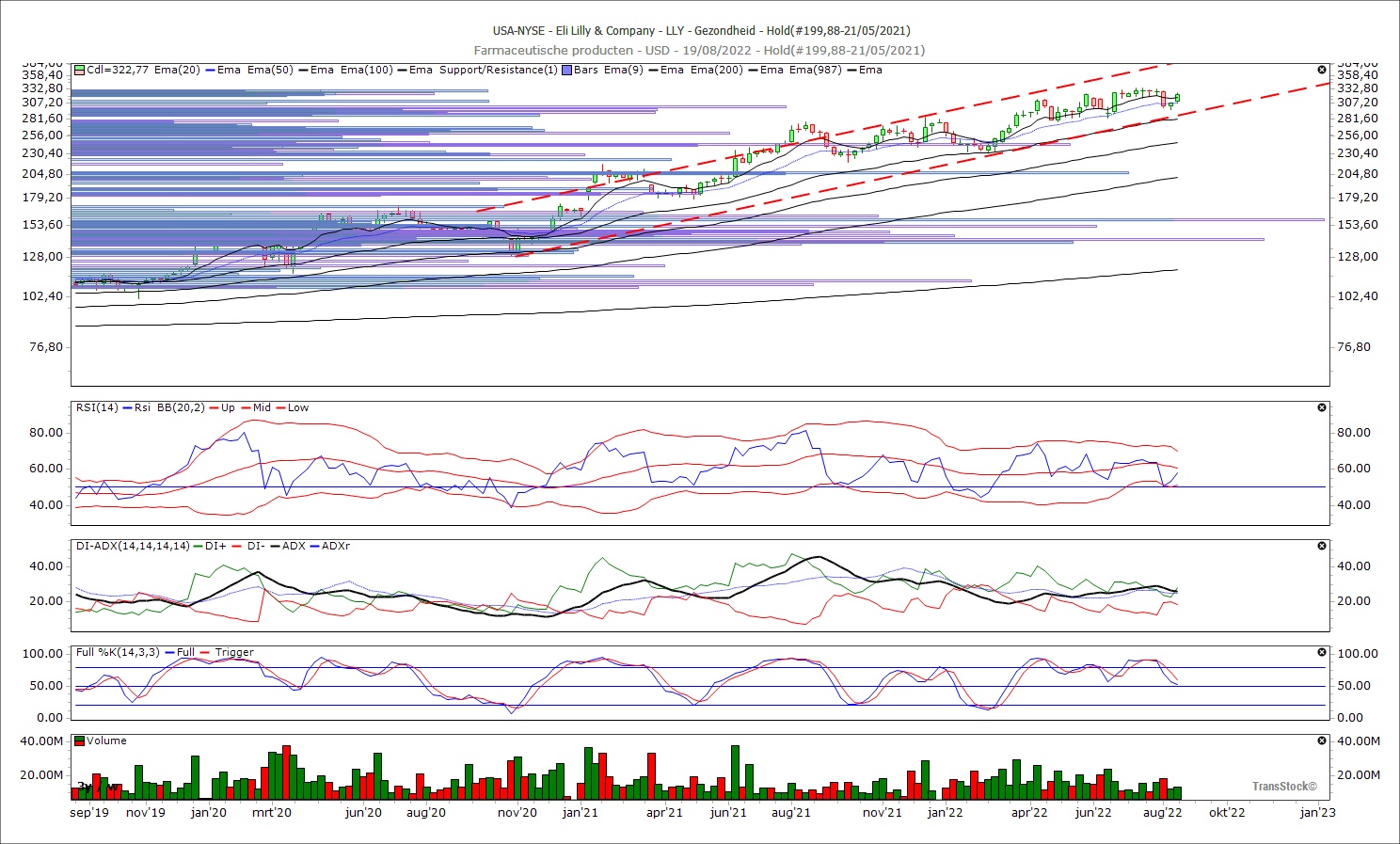1400x844 pixels.
Task: Click 332,80 on the right price axis
Action: (1358, 88)
